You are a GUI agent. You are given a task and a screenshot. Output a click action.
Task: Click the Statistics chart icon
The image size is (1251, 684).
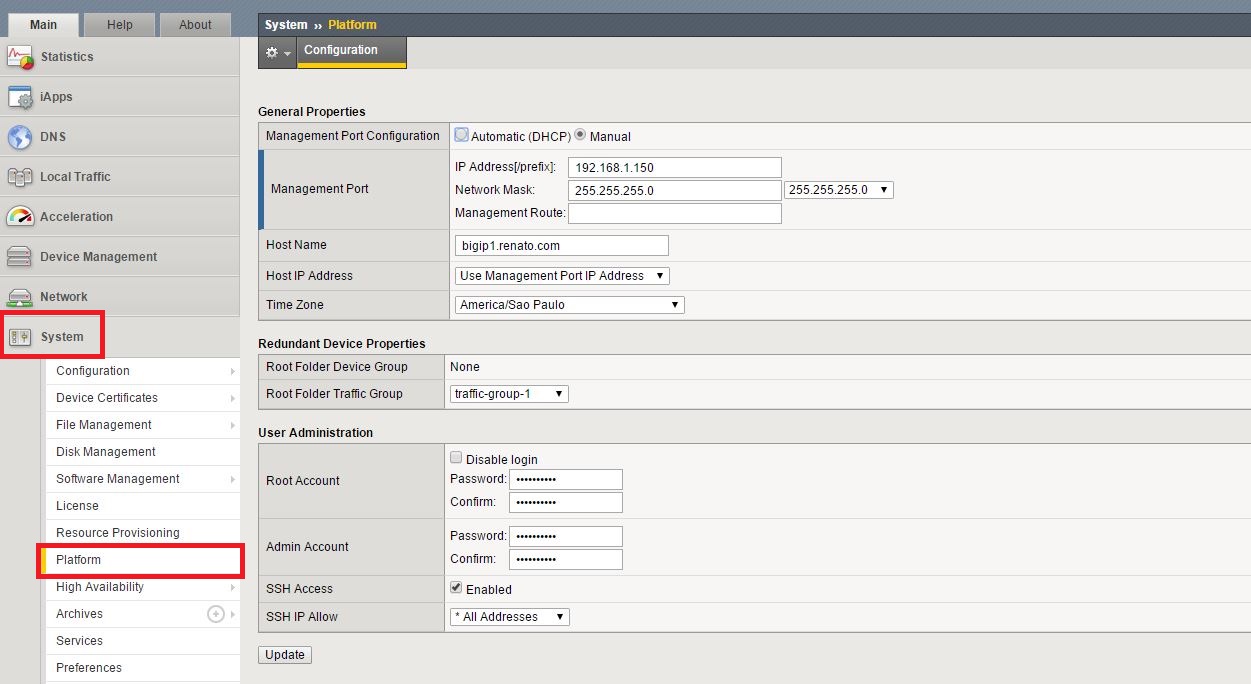(x=20, y=57)
